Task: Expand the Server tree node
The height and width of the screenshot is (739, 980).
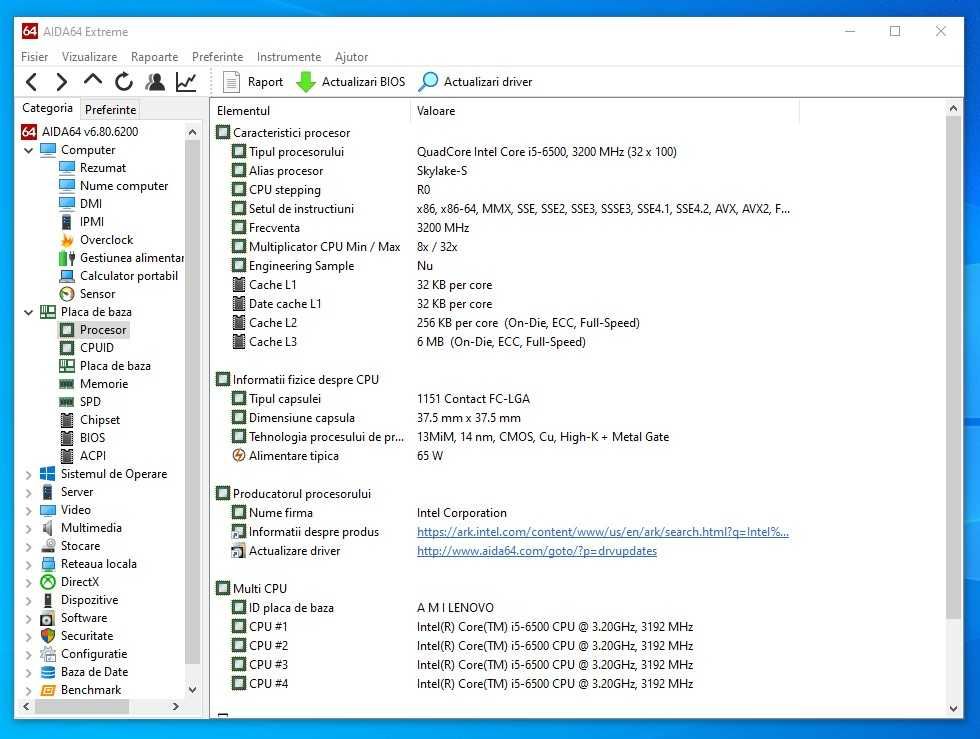Action: (x=28, y=493)
